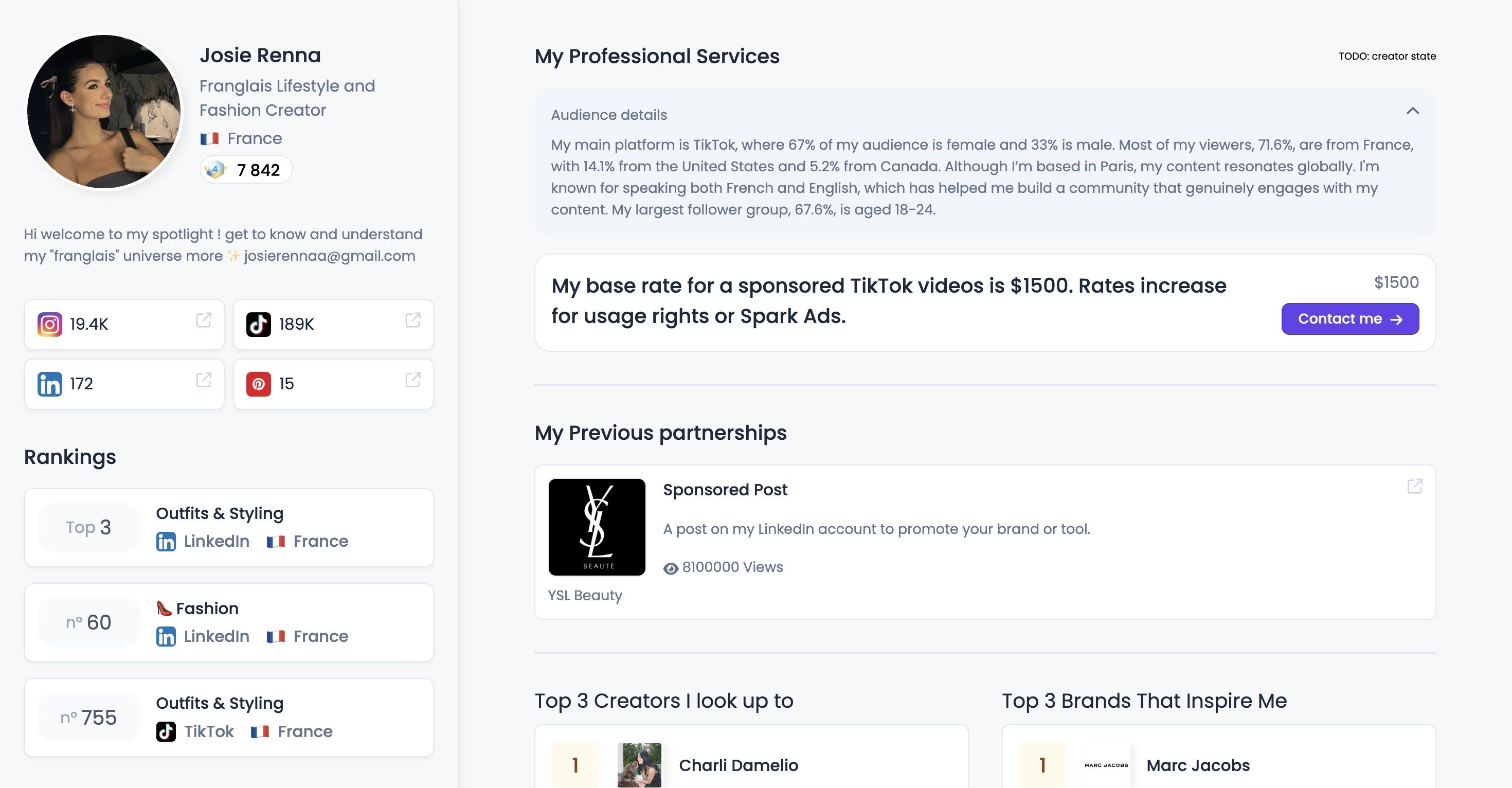Open the Marc Jacobs brand entry
The height and width of the screenshot is (788, 1512).
(x=1197, y=764)
